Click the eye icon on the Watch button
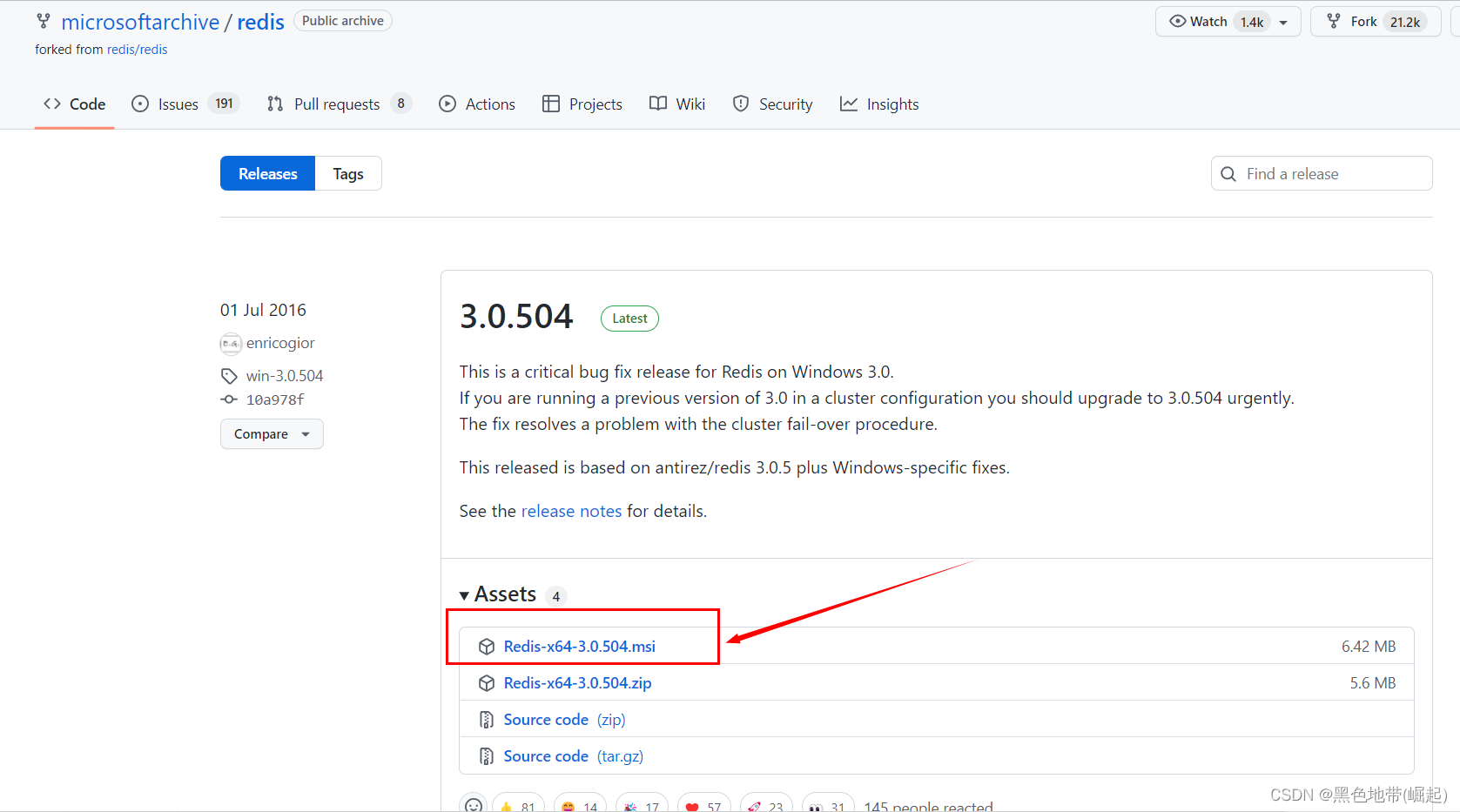Screen dimensions: 1460x812 click(x=1178, y=21)
